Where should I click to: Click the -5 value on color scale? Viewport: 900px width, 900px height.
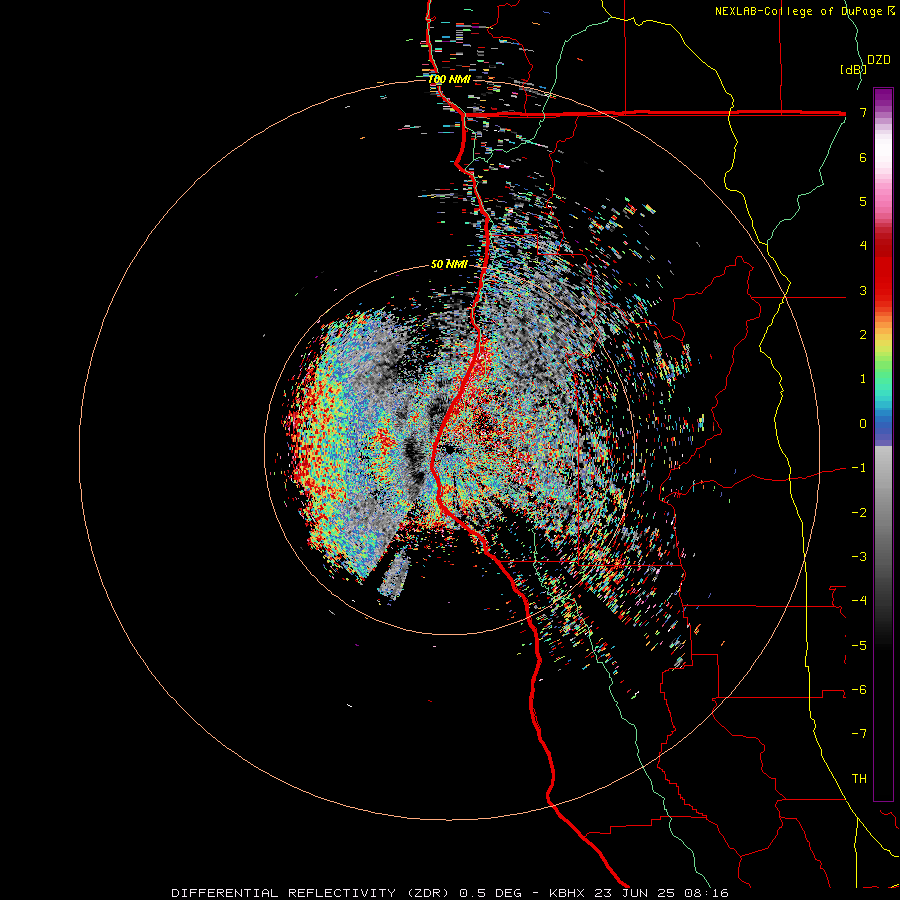click(x=859, y=646)
